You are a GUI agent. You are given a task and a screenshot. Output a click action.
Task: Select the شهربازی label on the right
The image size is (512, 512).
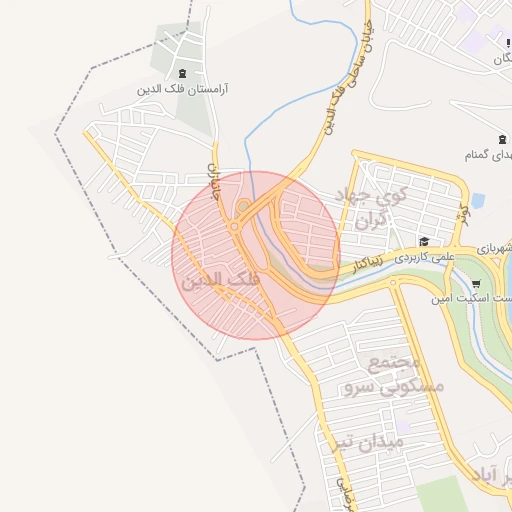tap(494, 249)
